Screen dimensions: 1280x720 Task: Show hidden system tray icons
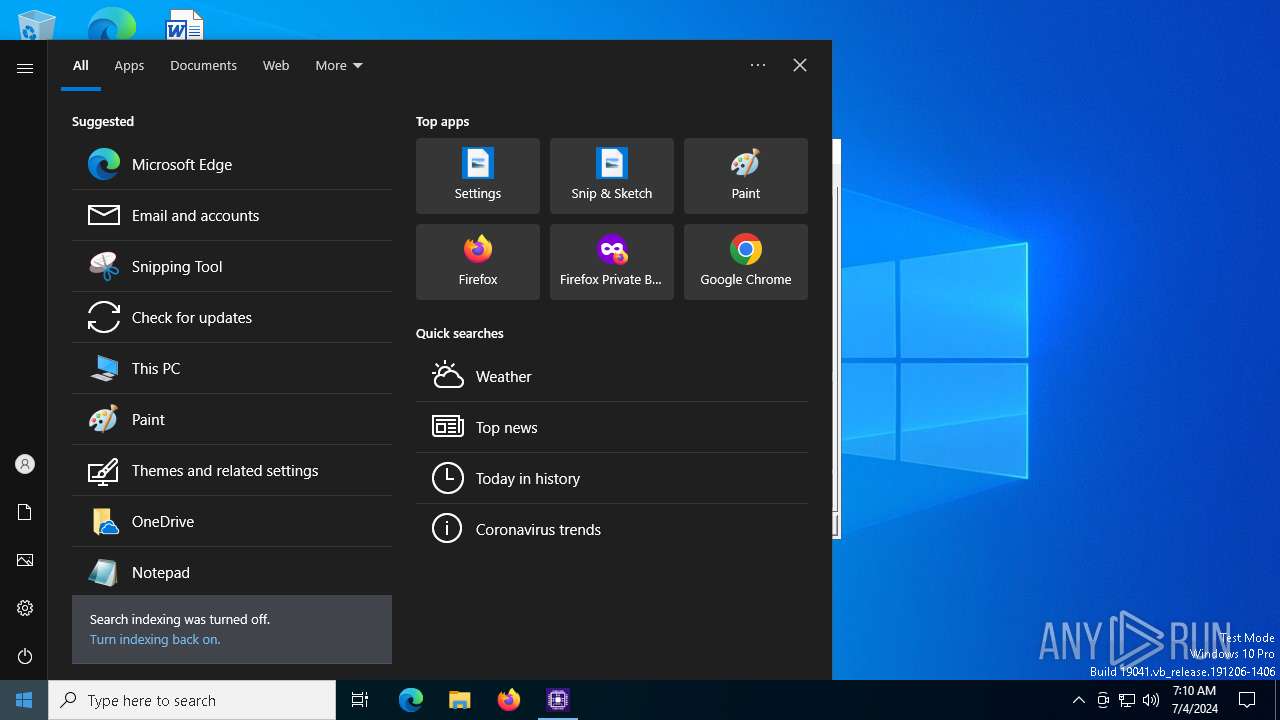[1079, 700]
